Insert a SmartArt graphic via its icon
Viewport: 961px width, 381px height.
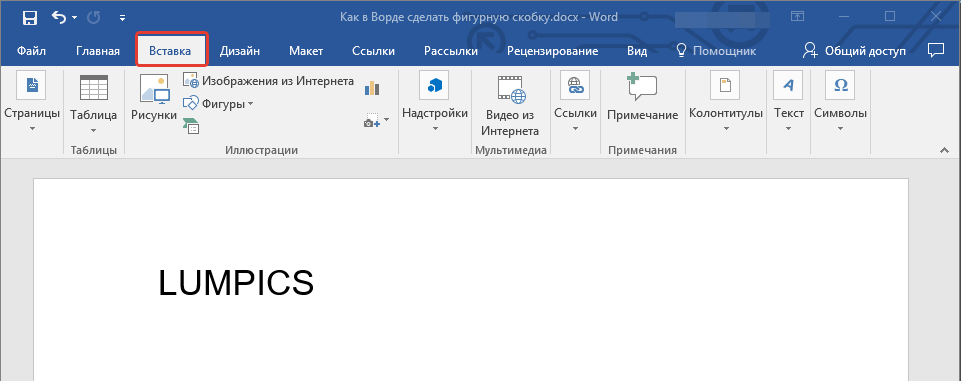point(191,125)
